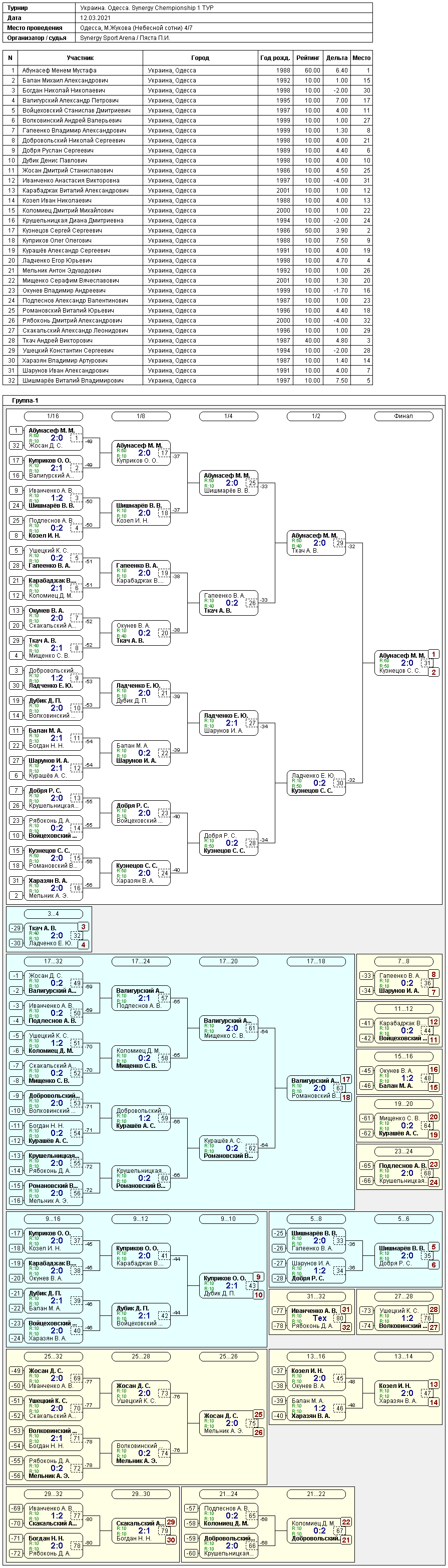448x1568 pixels.
Task: Click the '23...24' placement header
Action: click(x=403, y=1151)
